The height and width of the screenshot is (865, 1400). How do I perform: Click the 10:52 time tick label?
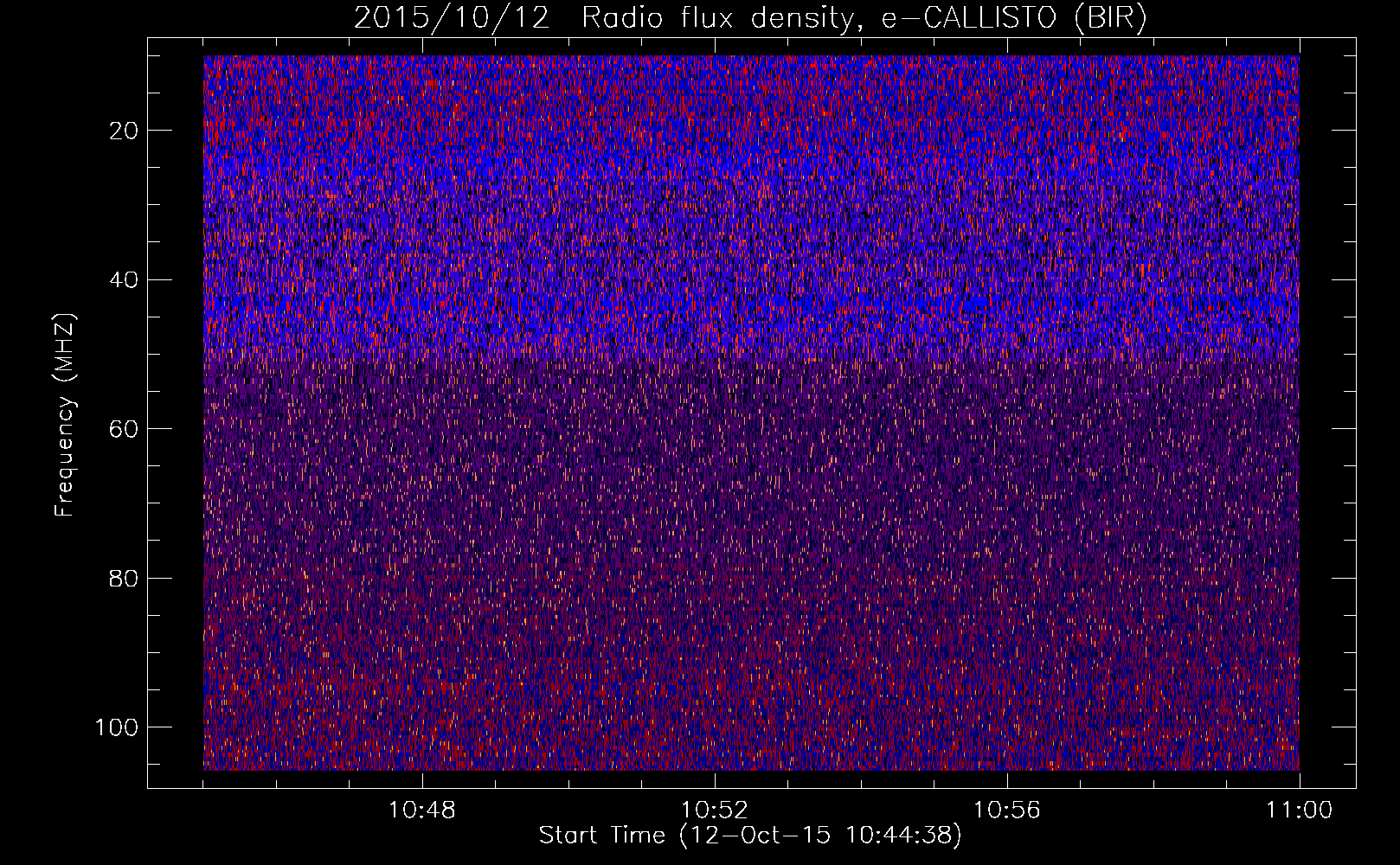point(715,811)
